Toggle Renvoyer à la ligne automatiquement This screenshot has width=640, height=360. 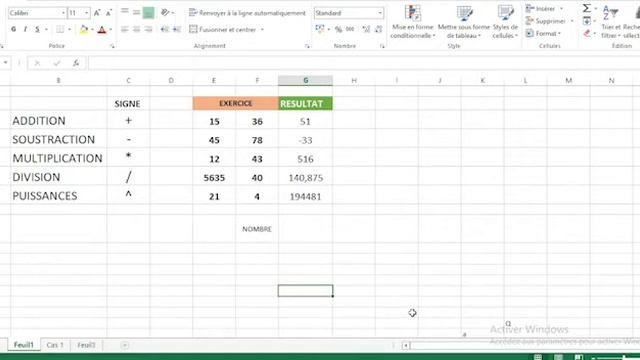[247, 13]
